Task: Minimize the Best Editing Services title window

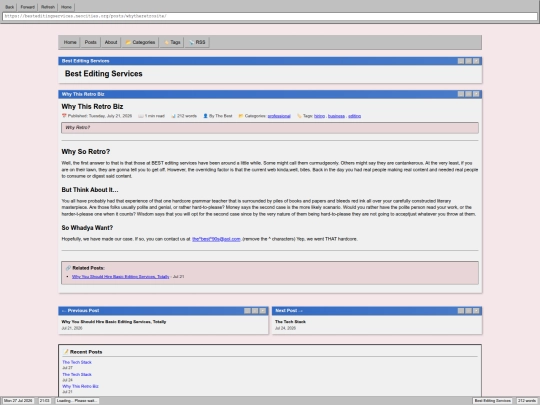Action: click(461, 61)
